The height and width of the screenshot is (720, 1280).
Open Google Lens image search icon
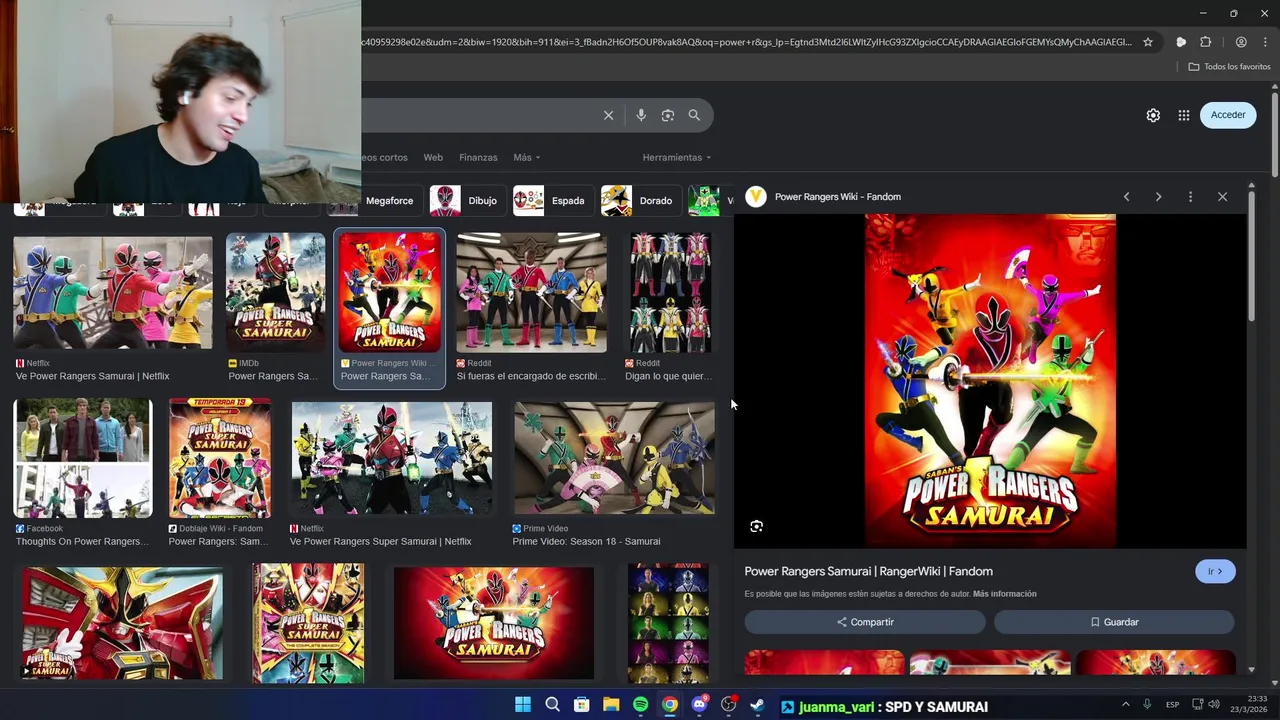[668, 115]
